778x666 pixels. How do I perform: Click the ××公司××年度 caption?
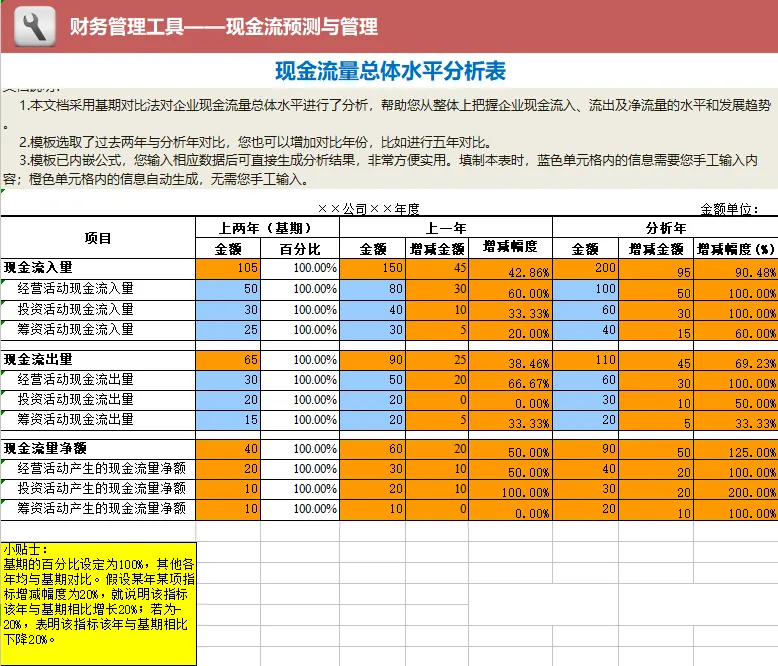pyautogui.click(x=369, y=209)
